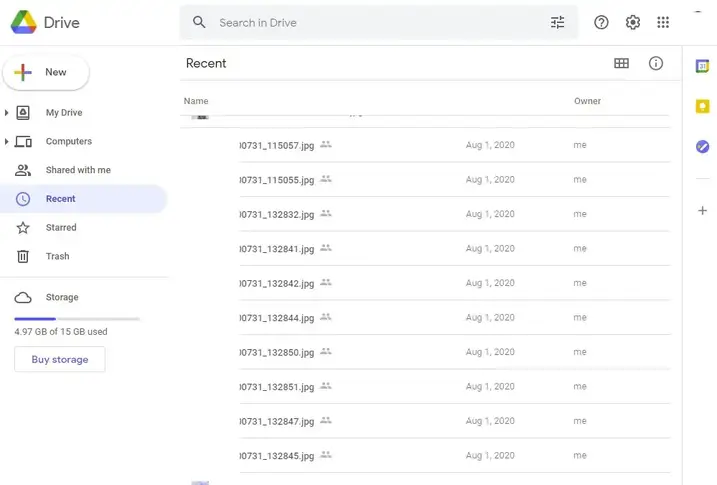Open the Google apps grid icon
The width and height of the screenshot is (717, 485).
click(x=663, y=22)
